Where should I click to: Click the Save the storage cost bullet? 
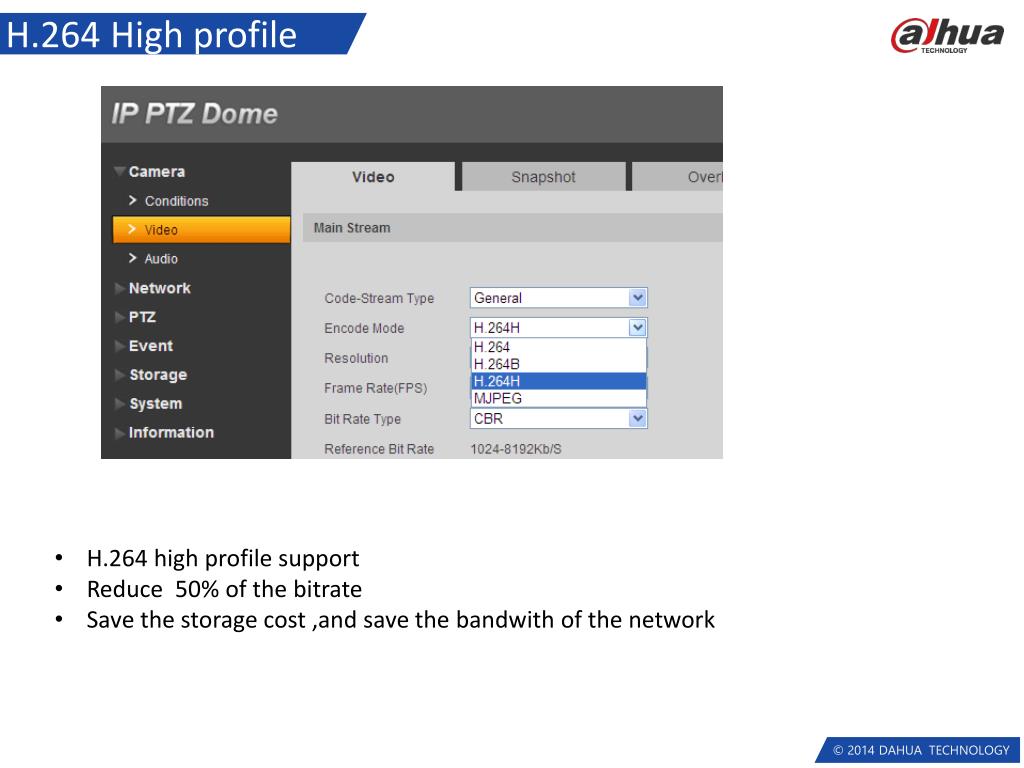(x=400, y=620)
